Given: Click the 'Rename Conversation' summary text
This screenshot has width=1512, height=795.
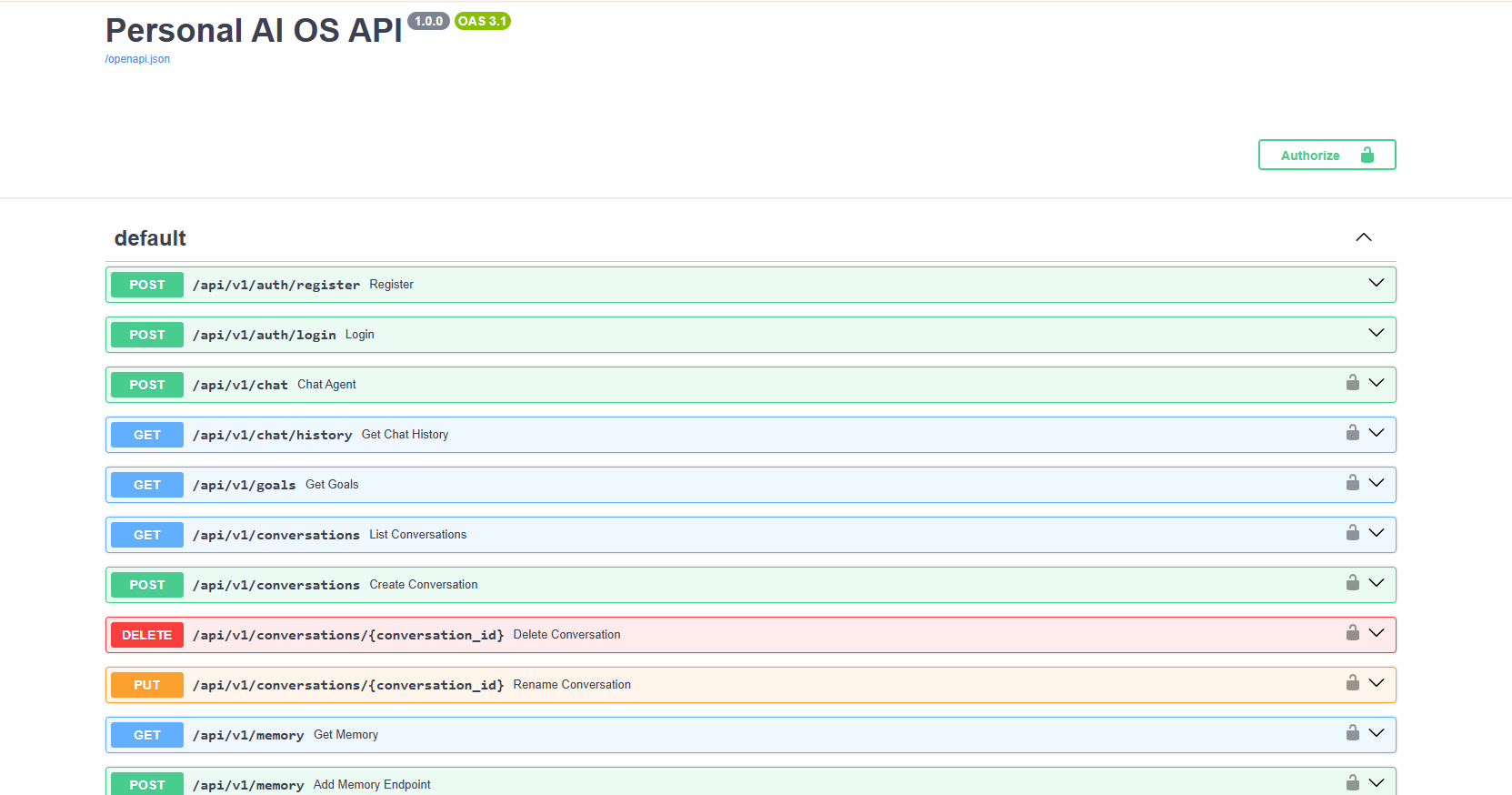Looking at the screenshot, I should coord(572,685).
